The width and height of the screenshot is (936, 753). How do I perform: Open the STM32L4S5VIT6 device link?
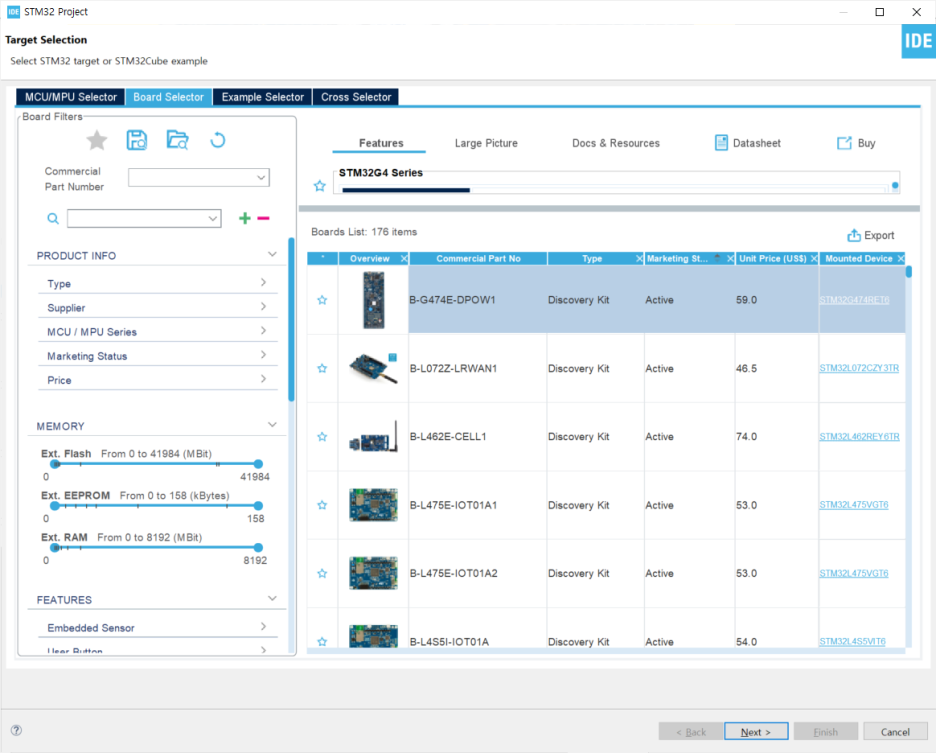click(852, 641)
